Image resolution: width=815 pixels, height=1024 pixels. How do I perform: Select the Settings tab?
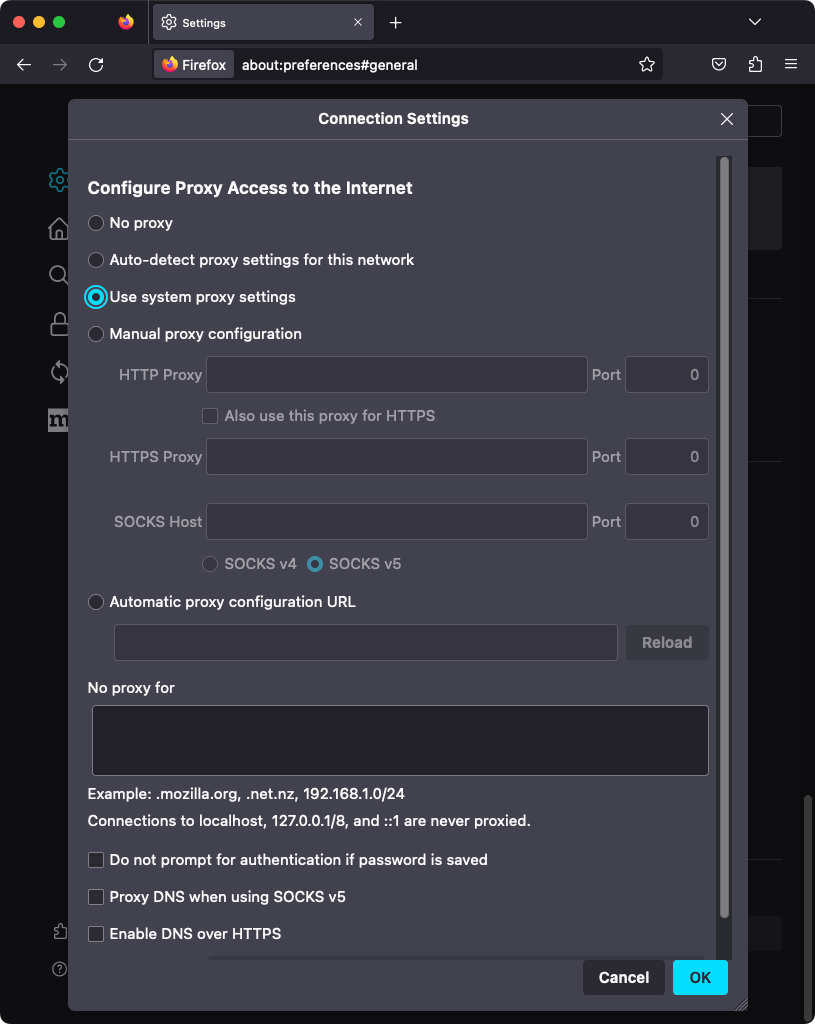pos(263,22)
